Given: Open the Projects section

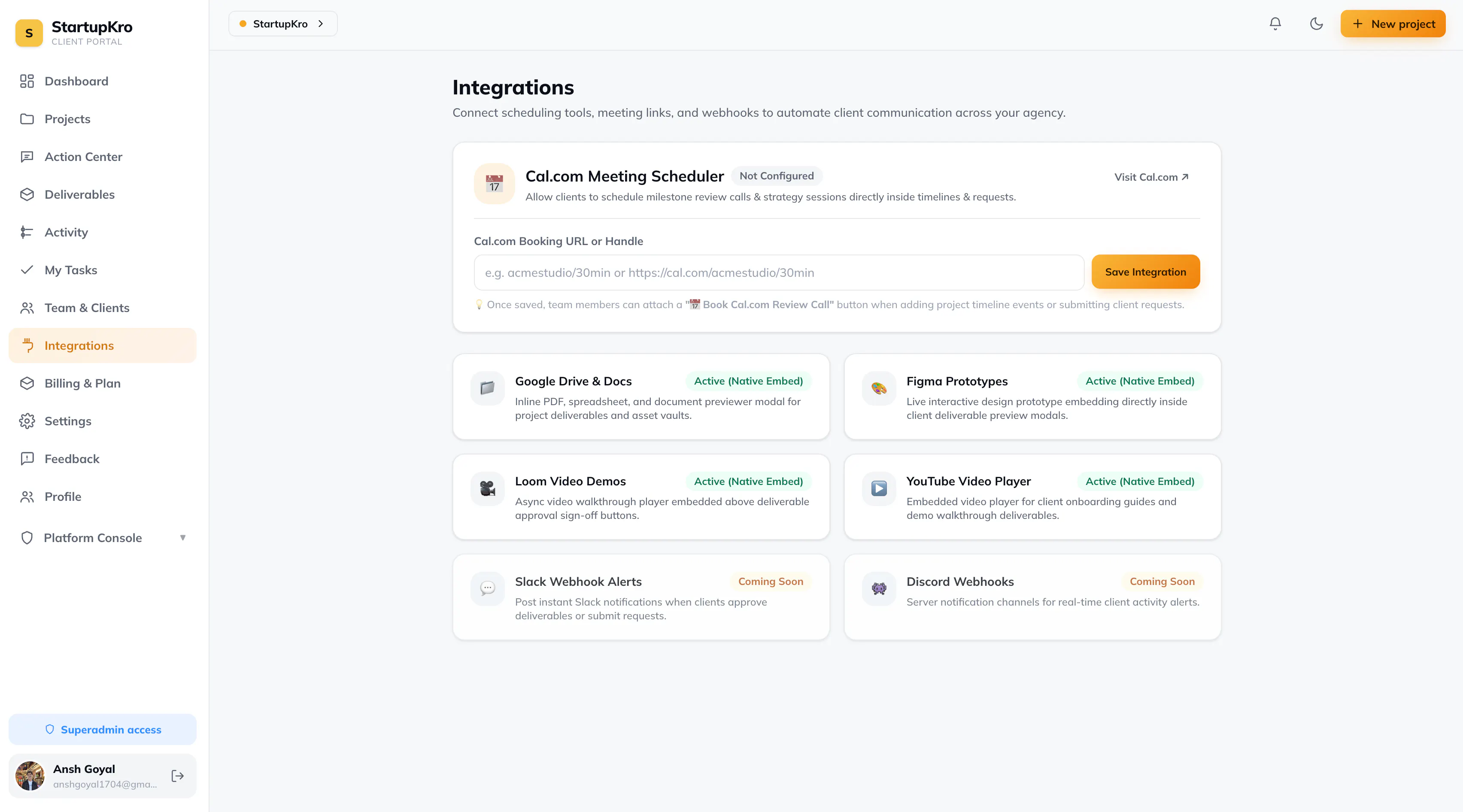Looking at the screenshot, I should 102,119.
